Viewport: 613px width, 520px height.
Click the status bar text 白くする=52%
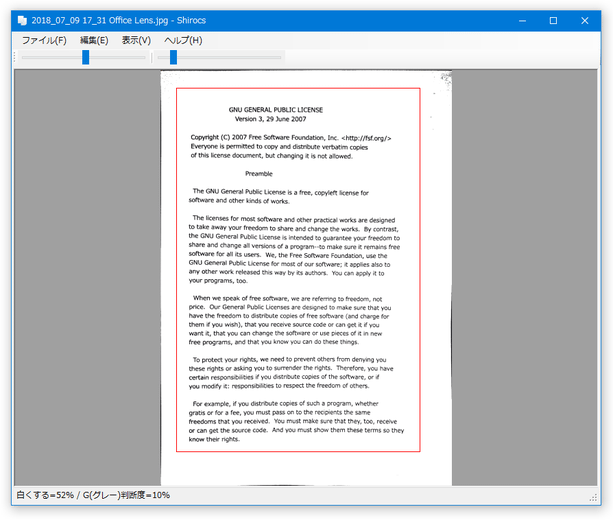click(x=45, y=495)
